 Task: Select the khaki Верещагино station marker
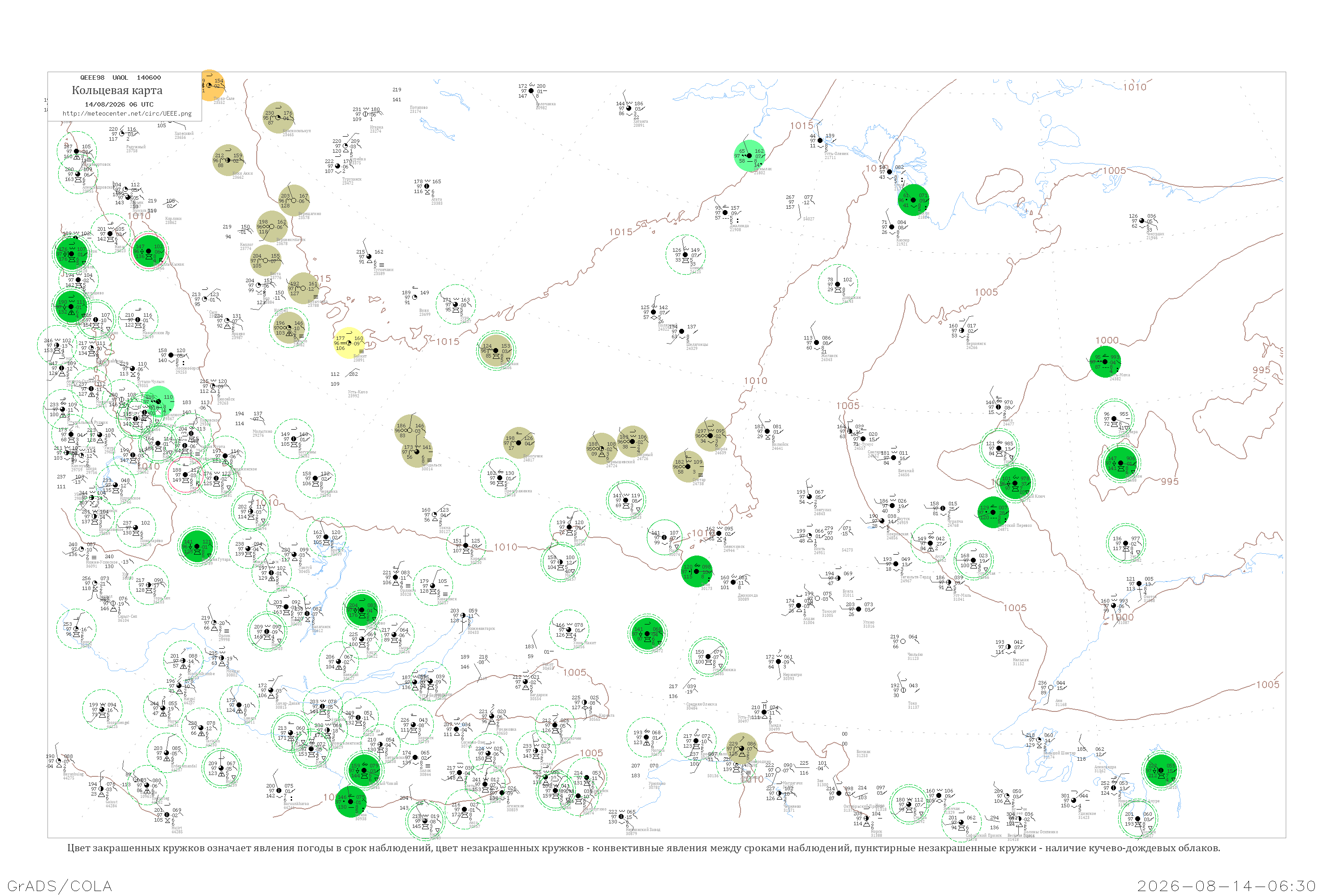294,201
